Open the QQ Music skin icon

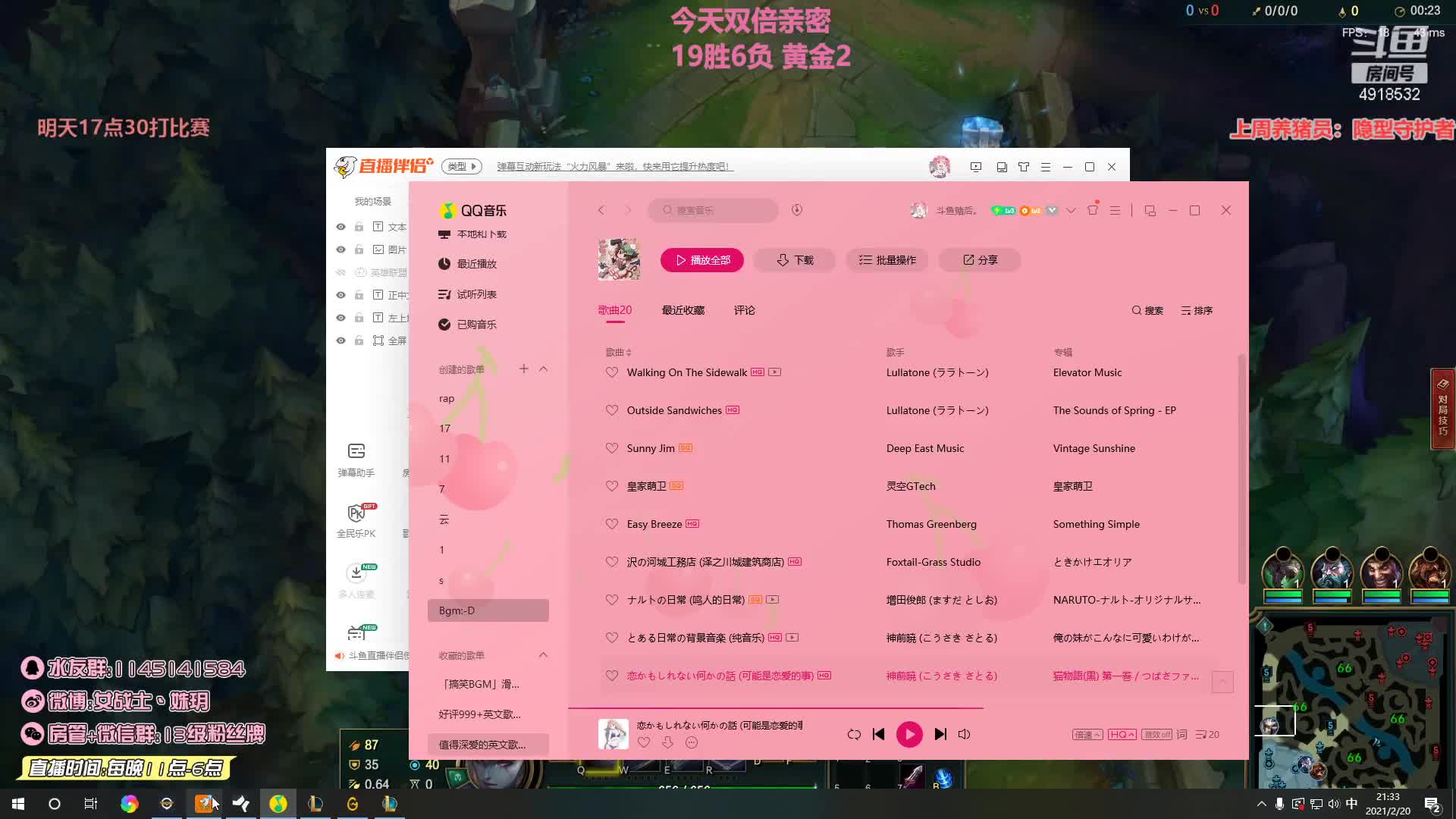click(1093, 210)
